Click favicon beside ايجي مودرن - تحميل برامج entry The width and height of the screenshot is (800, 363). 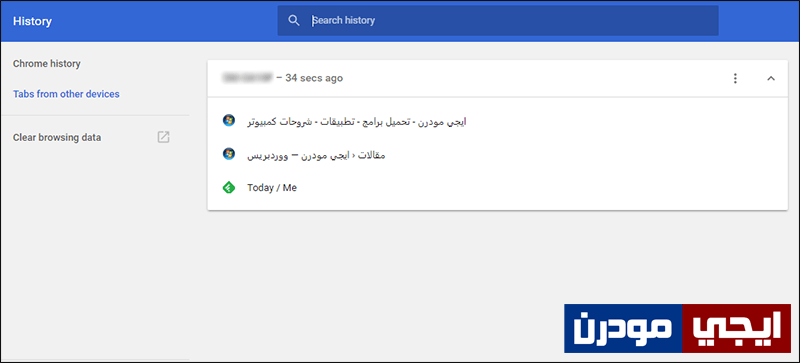[229, 121]
